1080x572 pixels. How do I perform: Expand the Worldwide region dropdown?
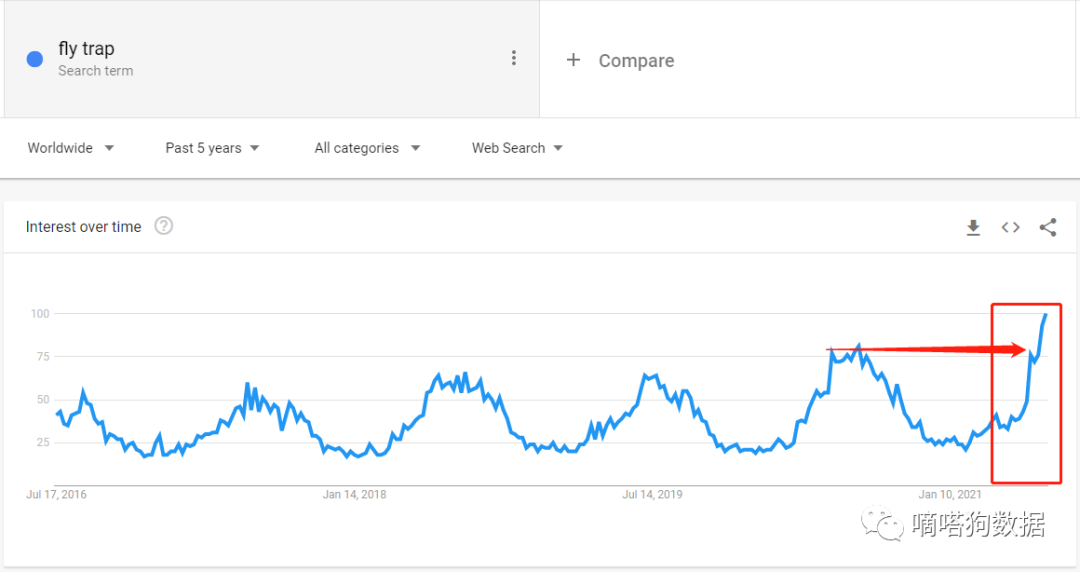coord(71,148)
